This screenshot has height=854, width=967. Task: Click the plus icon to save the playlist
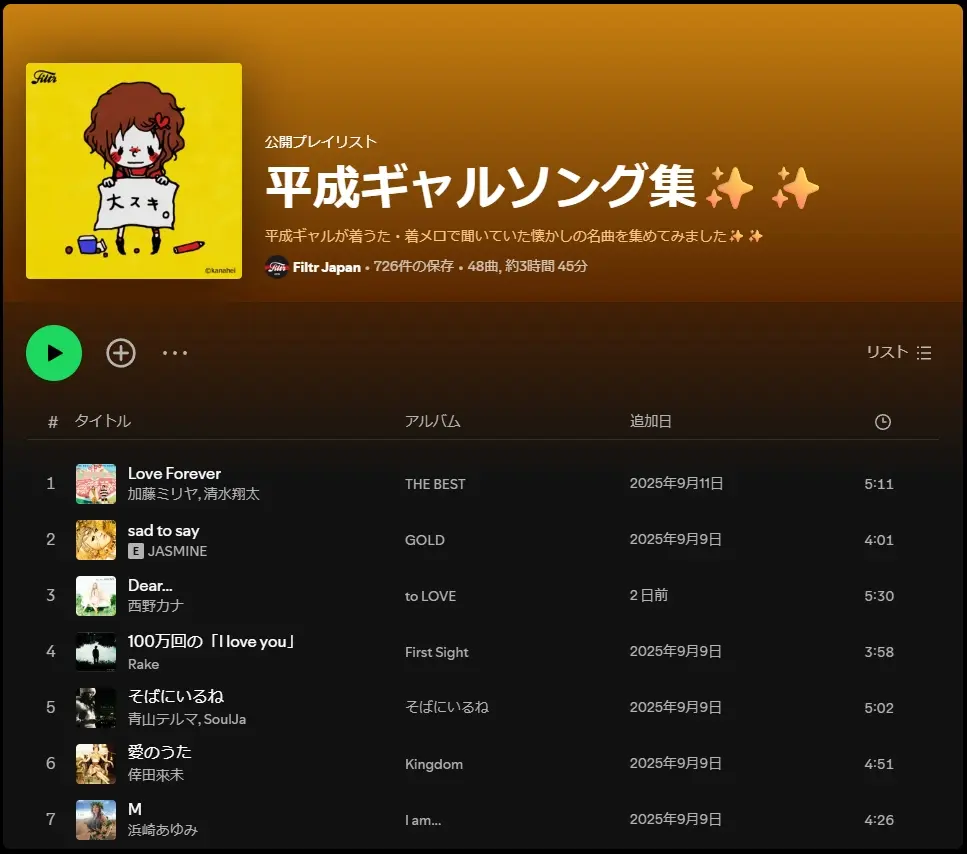pos(120,353)
